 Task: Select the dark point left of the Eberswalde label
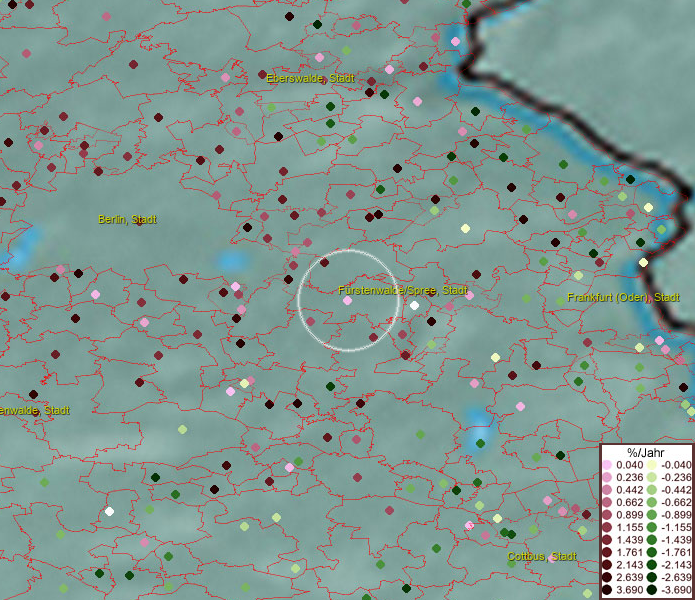pyautogui.click(x=262, y=74)
